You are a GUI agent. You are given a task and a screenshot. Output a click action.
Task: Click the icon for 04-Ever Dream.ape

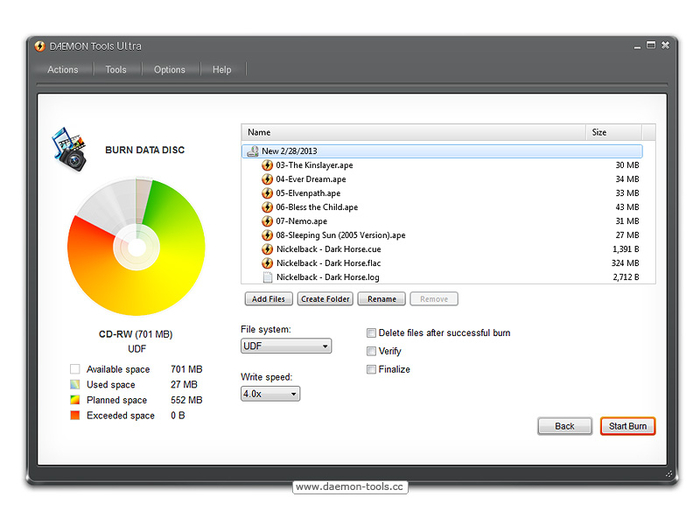click(267, 179)
